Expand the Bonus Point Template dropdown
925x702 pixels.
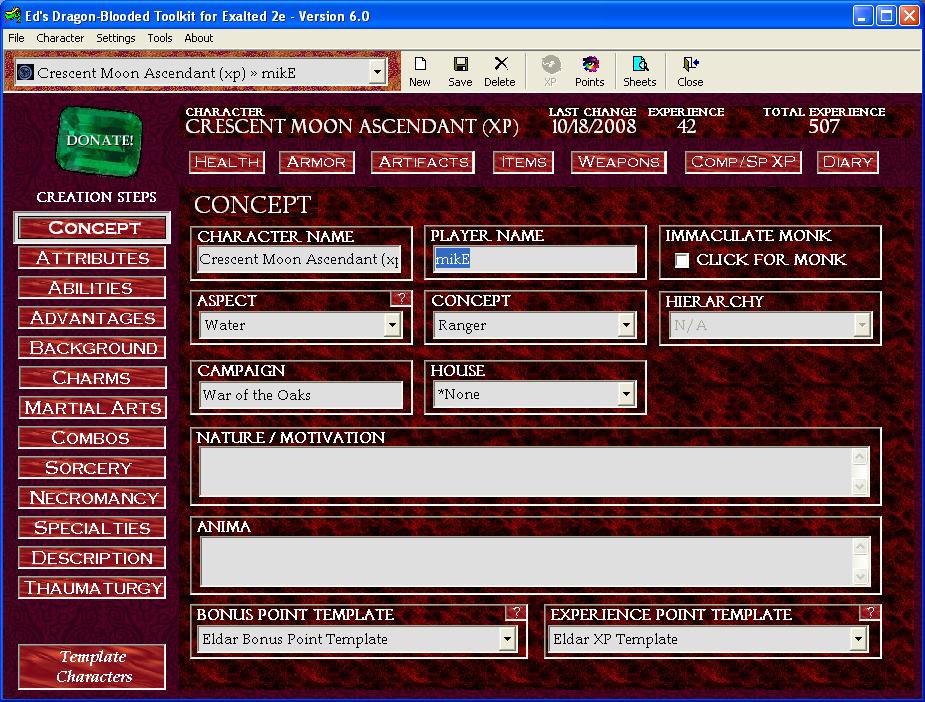(x=507, y=639)
